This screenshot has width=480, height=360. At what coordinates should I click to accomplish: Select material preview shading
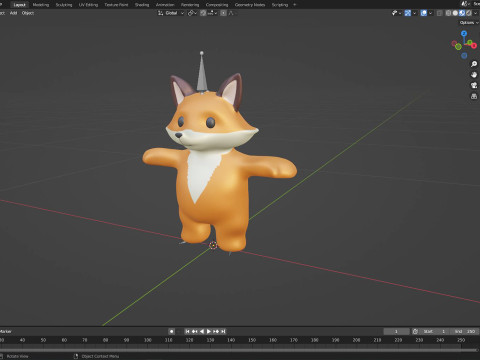tap(462, 13)
